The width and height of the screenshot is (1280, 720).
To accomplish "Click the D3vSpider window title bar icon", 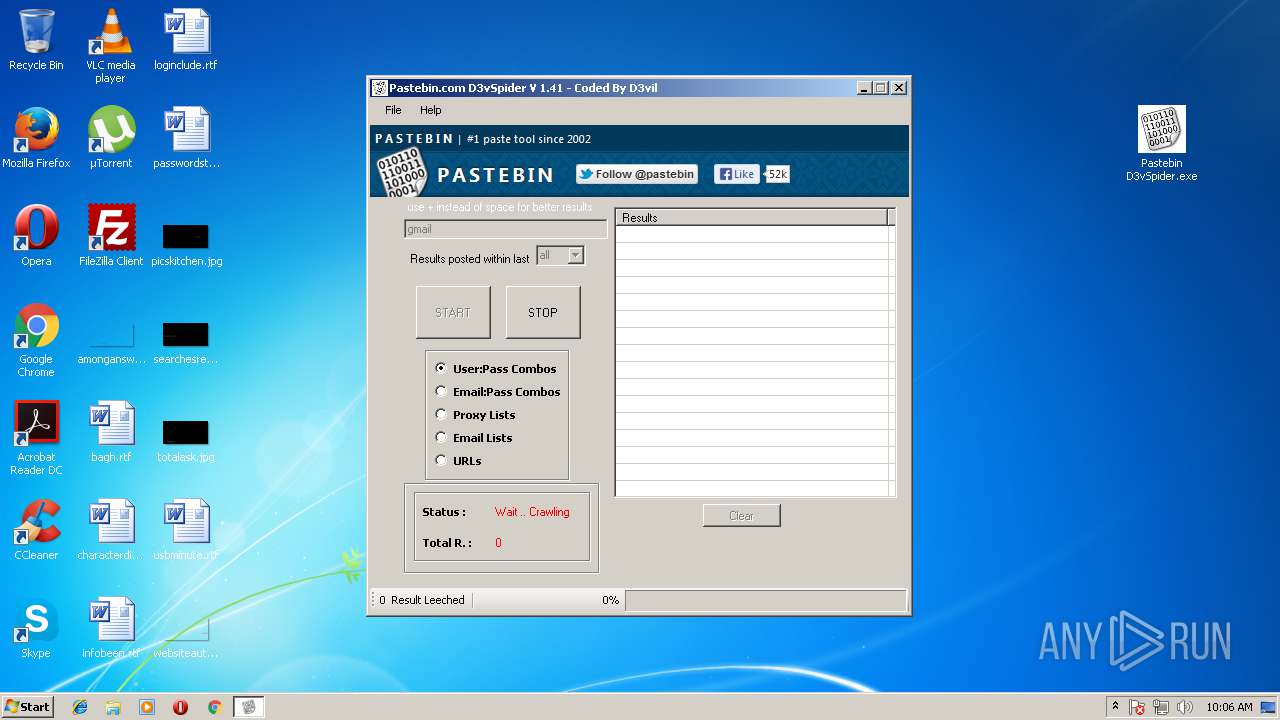I will 379,88.
